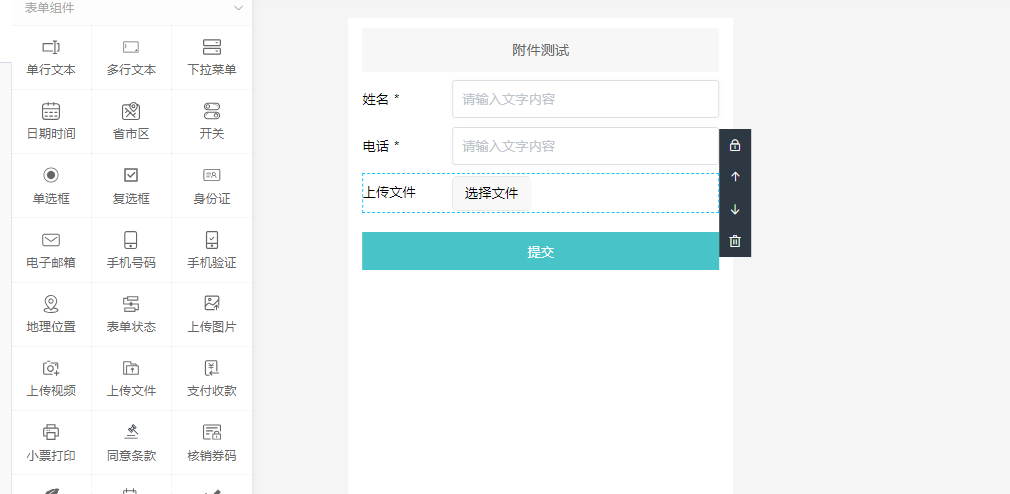Add the 核销券码 coupon code component
Screen dimensions: 1010x494
[x=212, y=443]
